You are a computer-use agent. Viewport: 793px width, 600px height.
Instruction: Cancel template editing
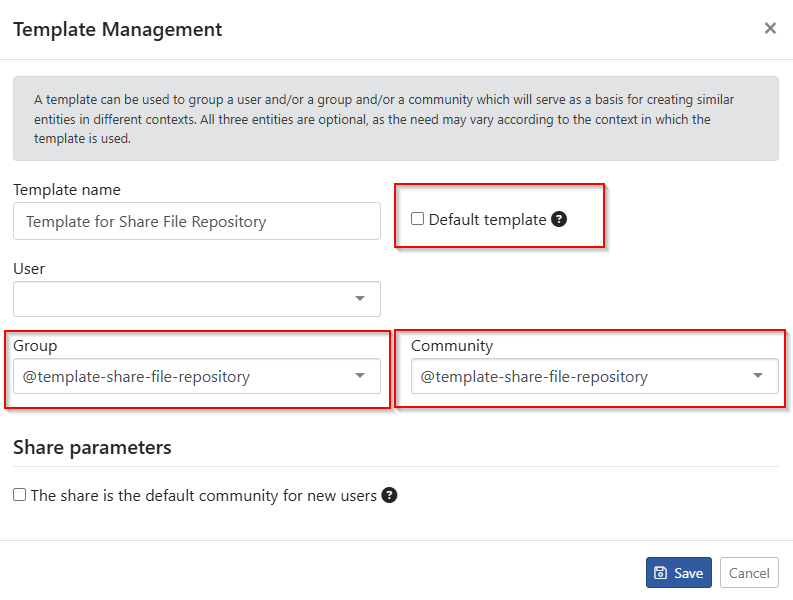[x=749, y=573]
